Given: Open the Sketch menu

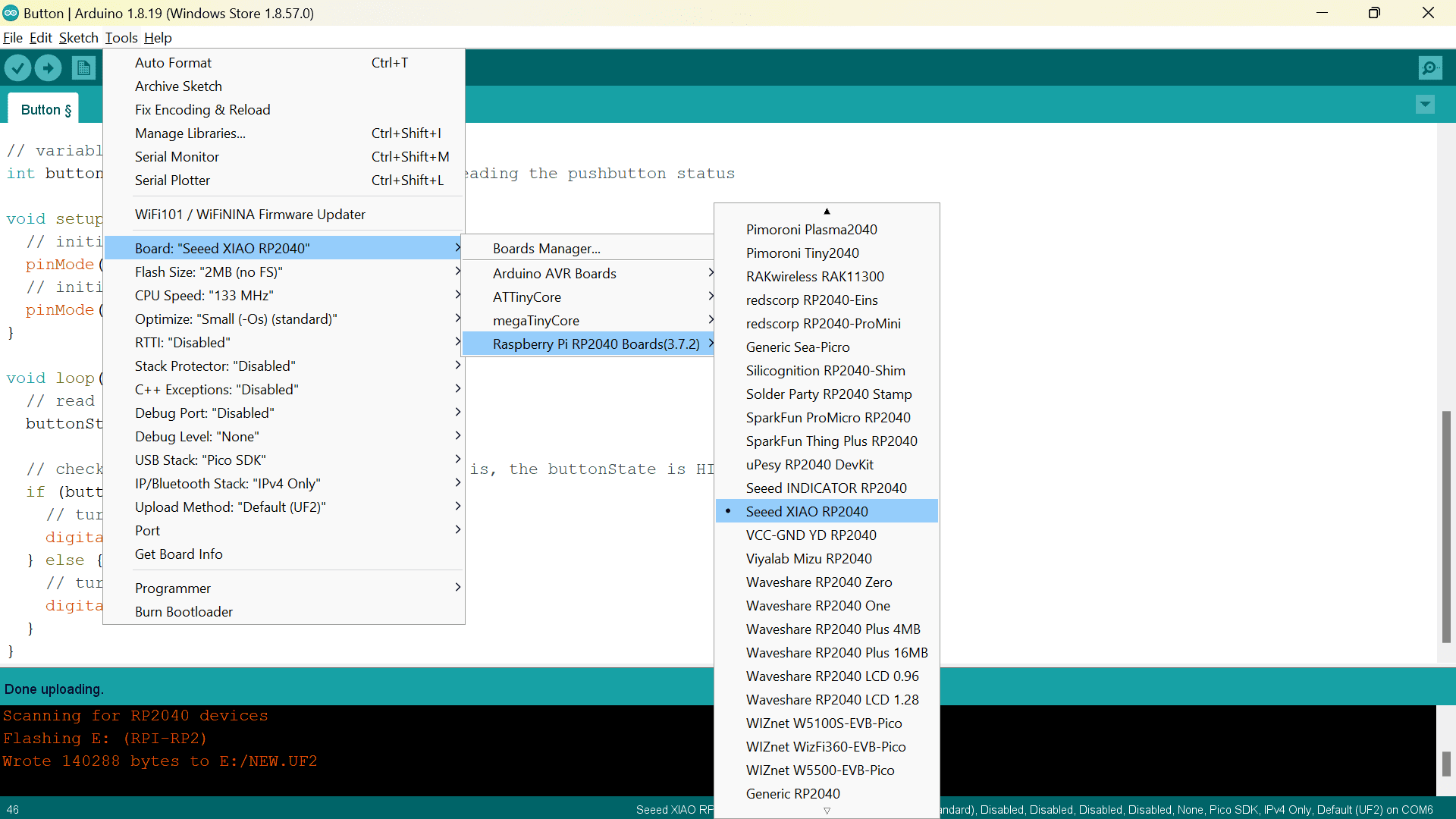Looking at the screenshot, I should pyautogui.click(x=79, y=37).
